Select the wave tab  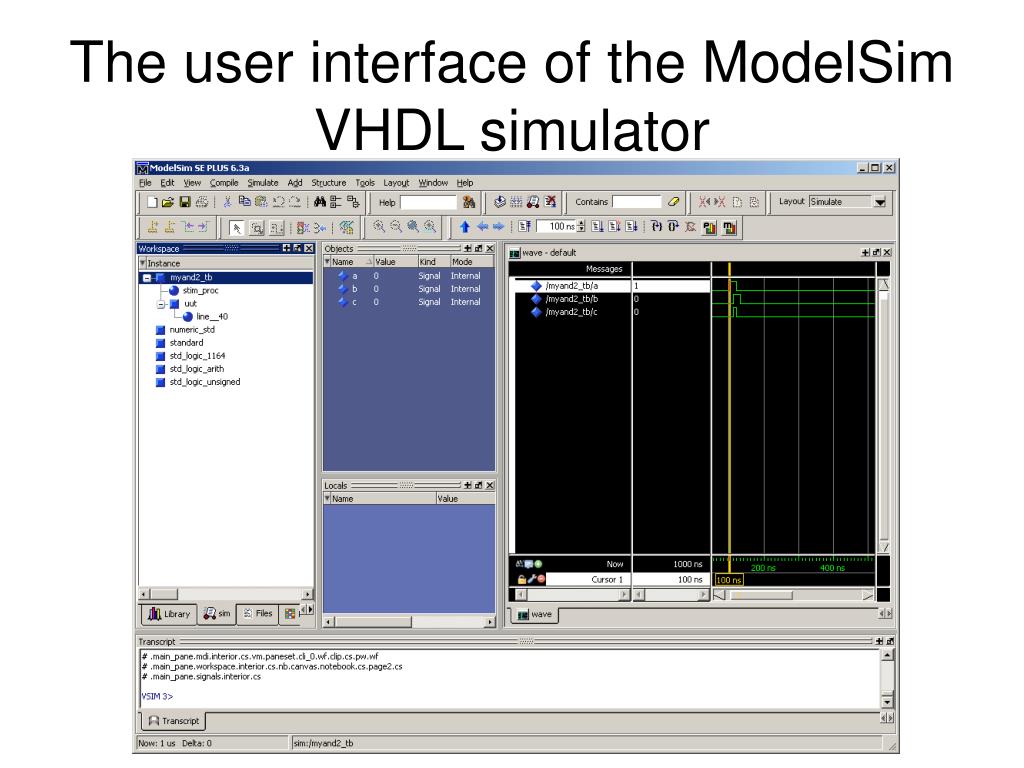(534, 615)
